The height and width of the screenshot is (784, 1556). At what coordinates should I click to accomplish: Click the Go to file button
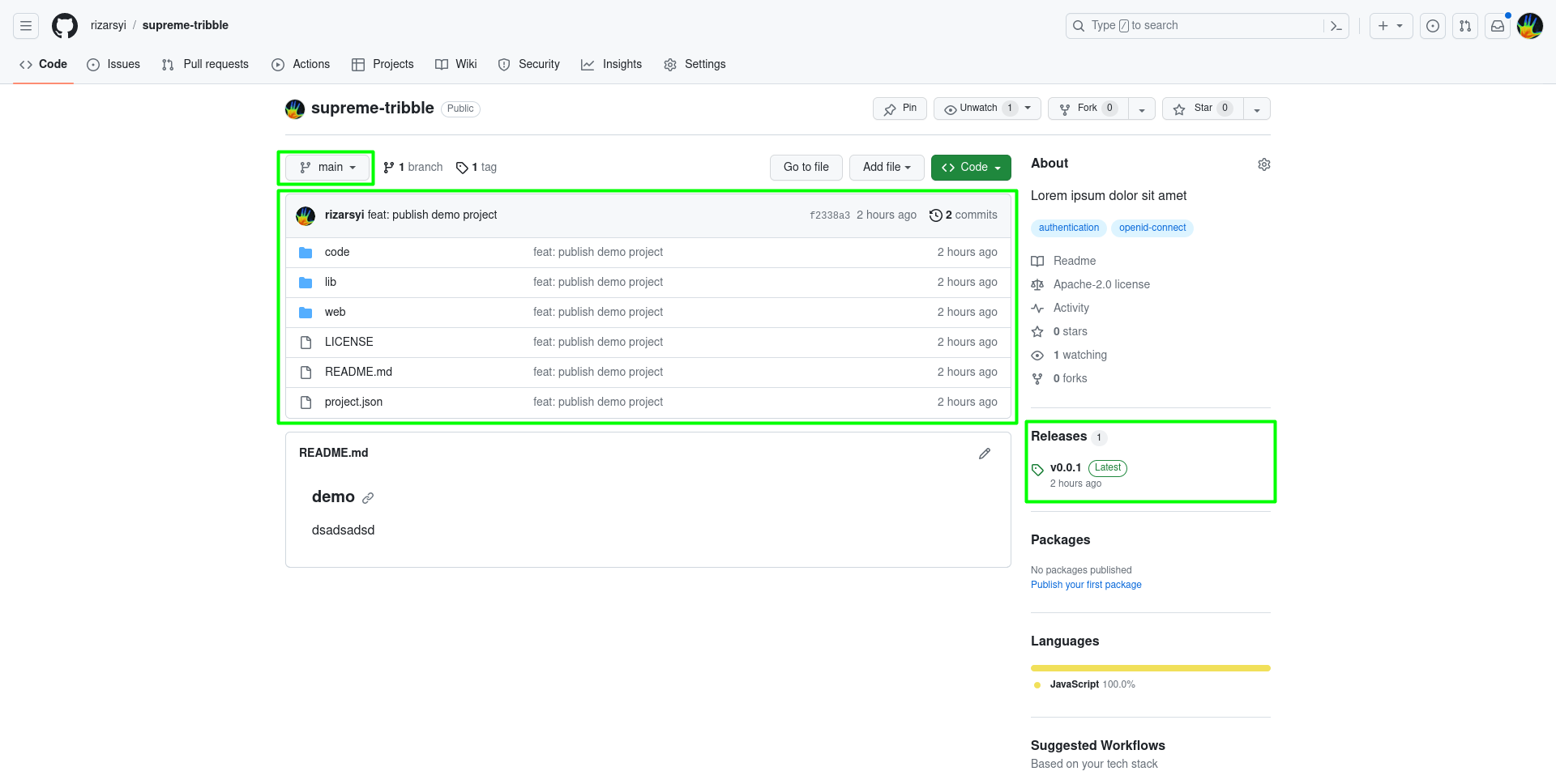[x=806, y=168]
